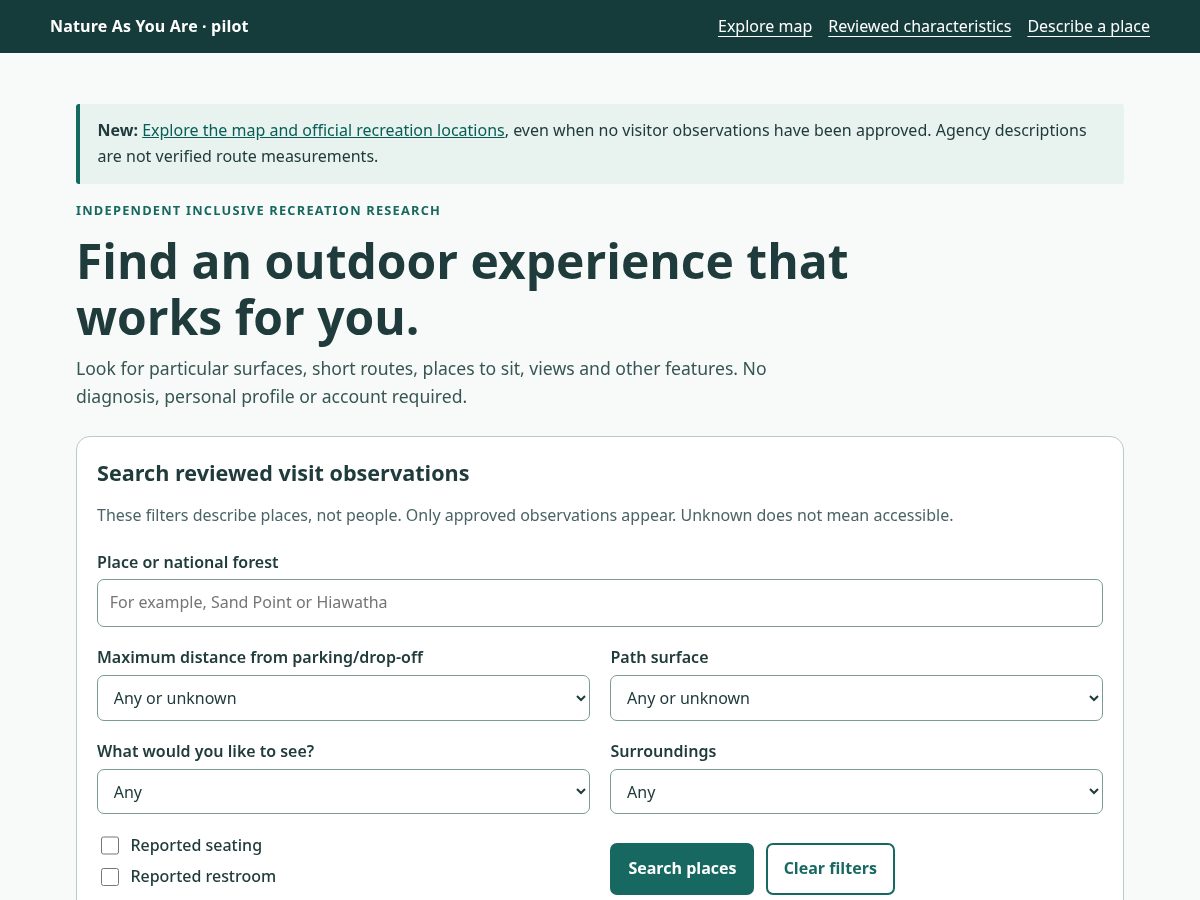The width and height of the screenshot is (1200, 900).
Task: Click the No diagnosis or account required paragraph
Action: (x=421, y=383)
